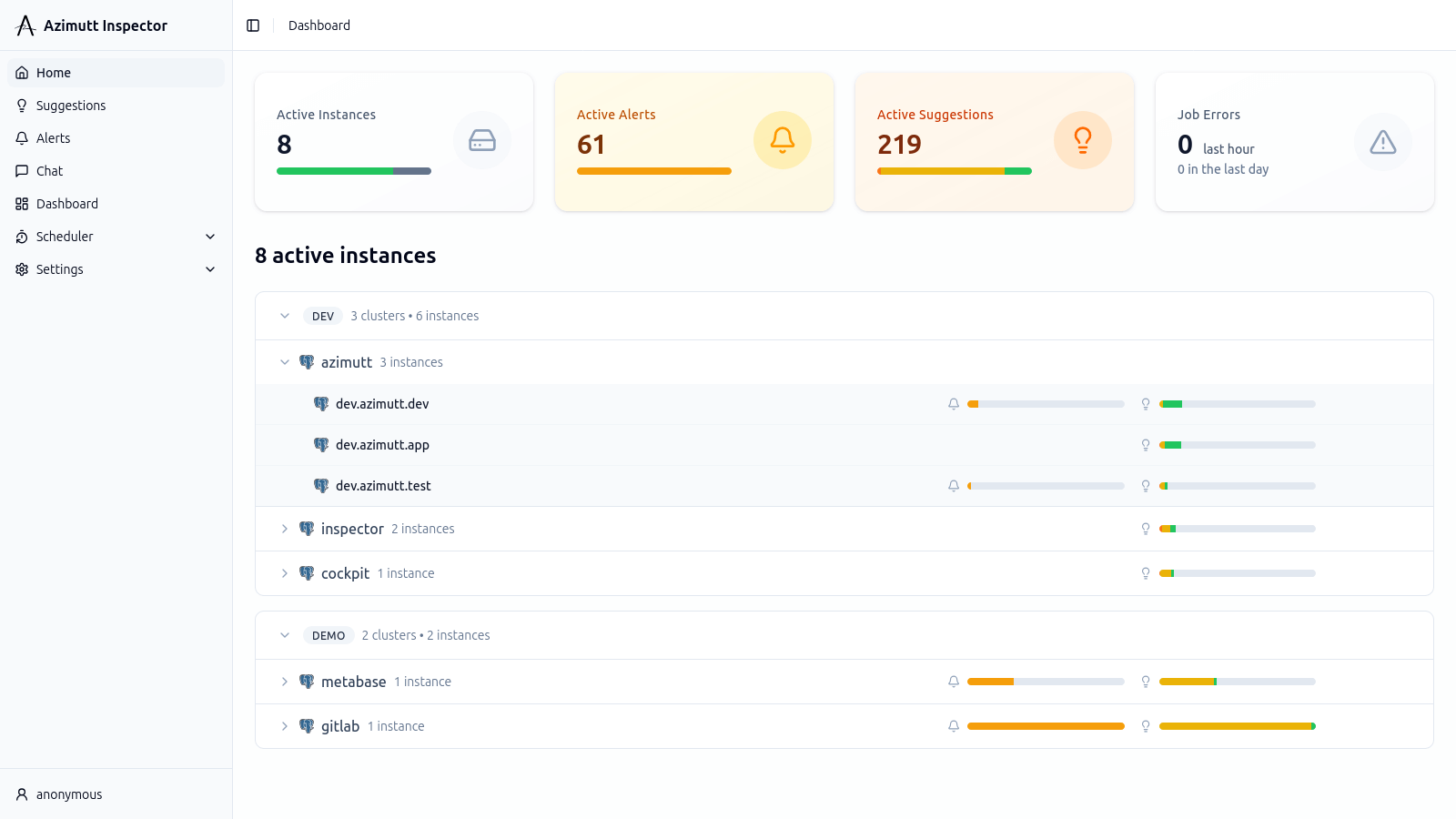Screen dimensions: 1456x819
Task: Open the Alerts bell icon on Active Alerts card
Action: pos(782,140)
